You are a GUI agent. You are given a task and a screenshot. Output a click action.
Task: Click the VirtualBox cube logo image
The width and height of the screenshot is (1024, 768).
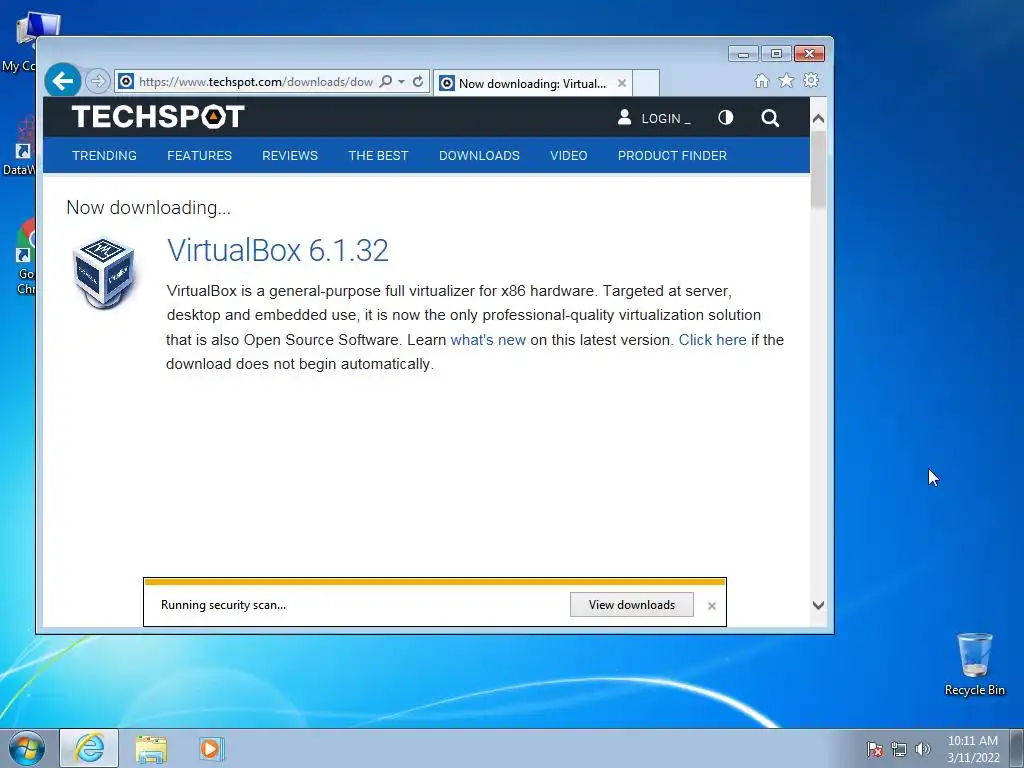[x=104, y=272]
